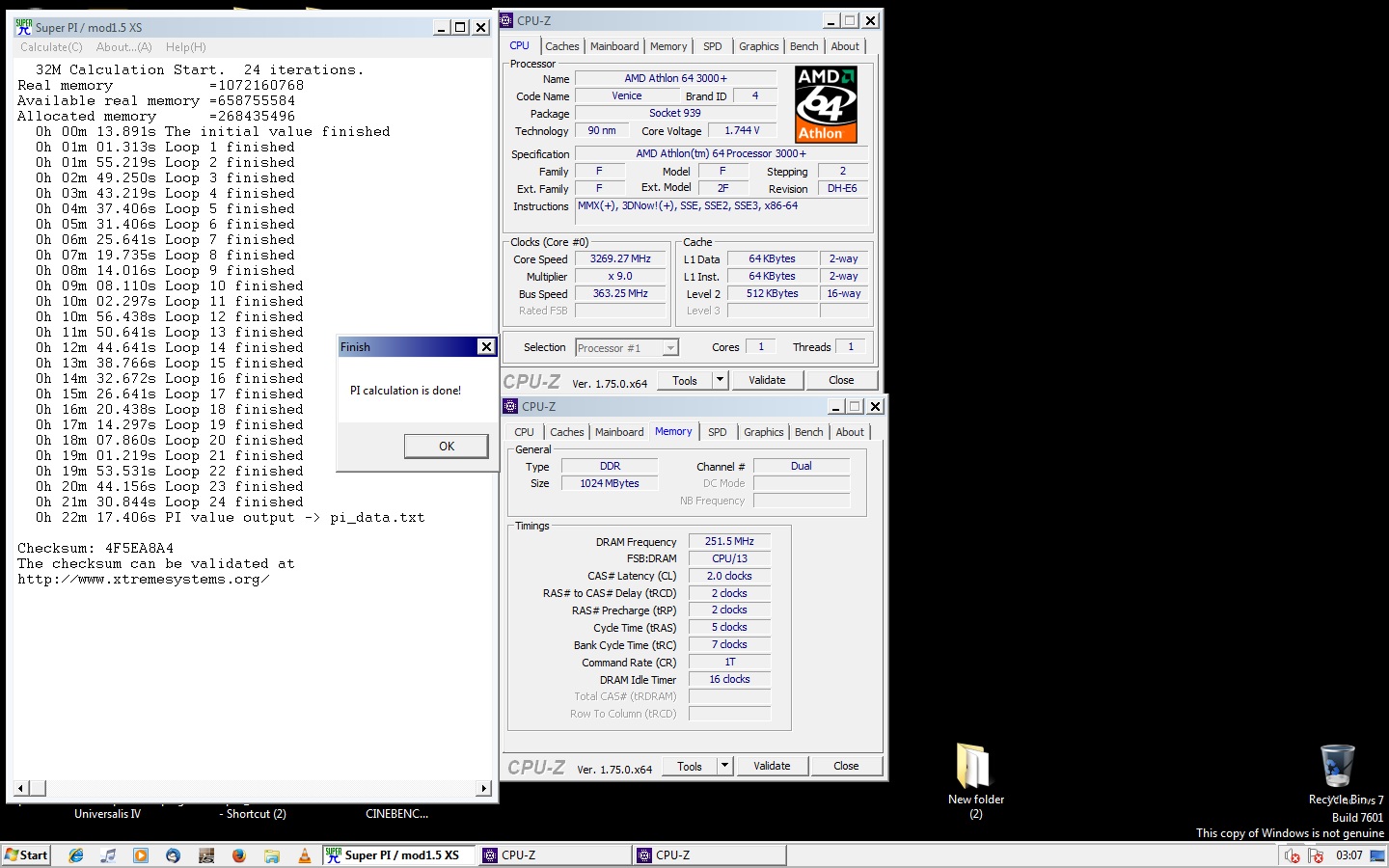Select the New folder (2) desktop icon
The width and height of the screenshot is (1389, 868).
point(974,779)
